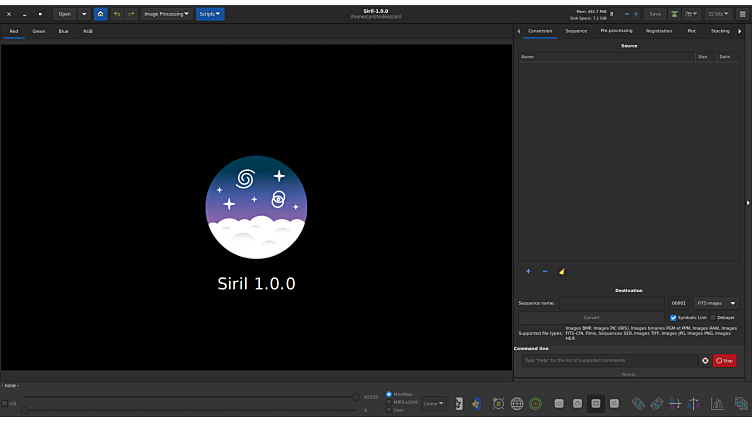Image resolution: width=752 pixels, height=423 pixels.
Task: Click the home directory icon
Action: pyautogui.click(x=100, y=14)
